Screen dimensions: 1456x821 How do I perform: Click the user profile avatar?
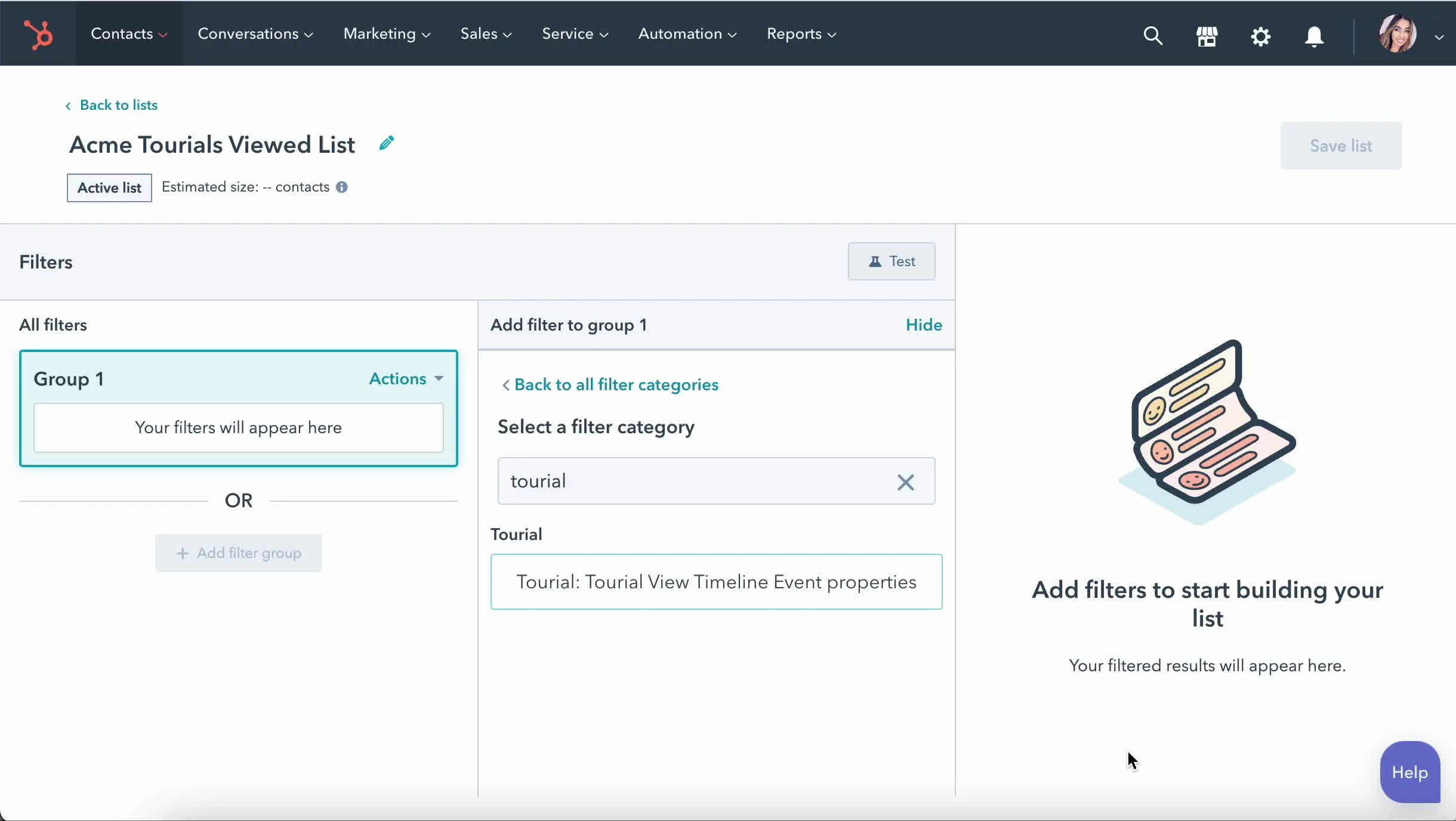[1398, 34]
